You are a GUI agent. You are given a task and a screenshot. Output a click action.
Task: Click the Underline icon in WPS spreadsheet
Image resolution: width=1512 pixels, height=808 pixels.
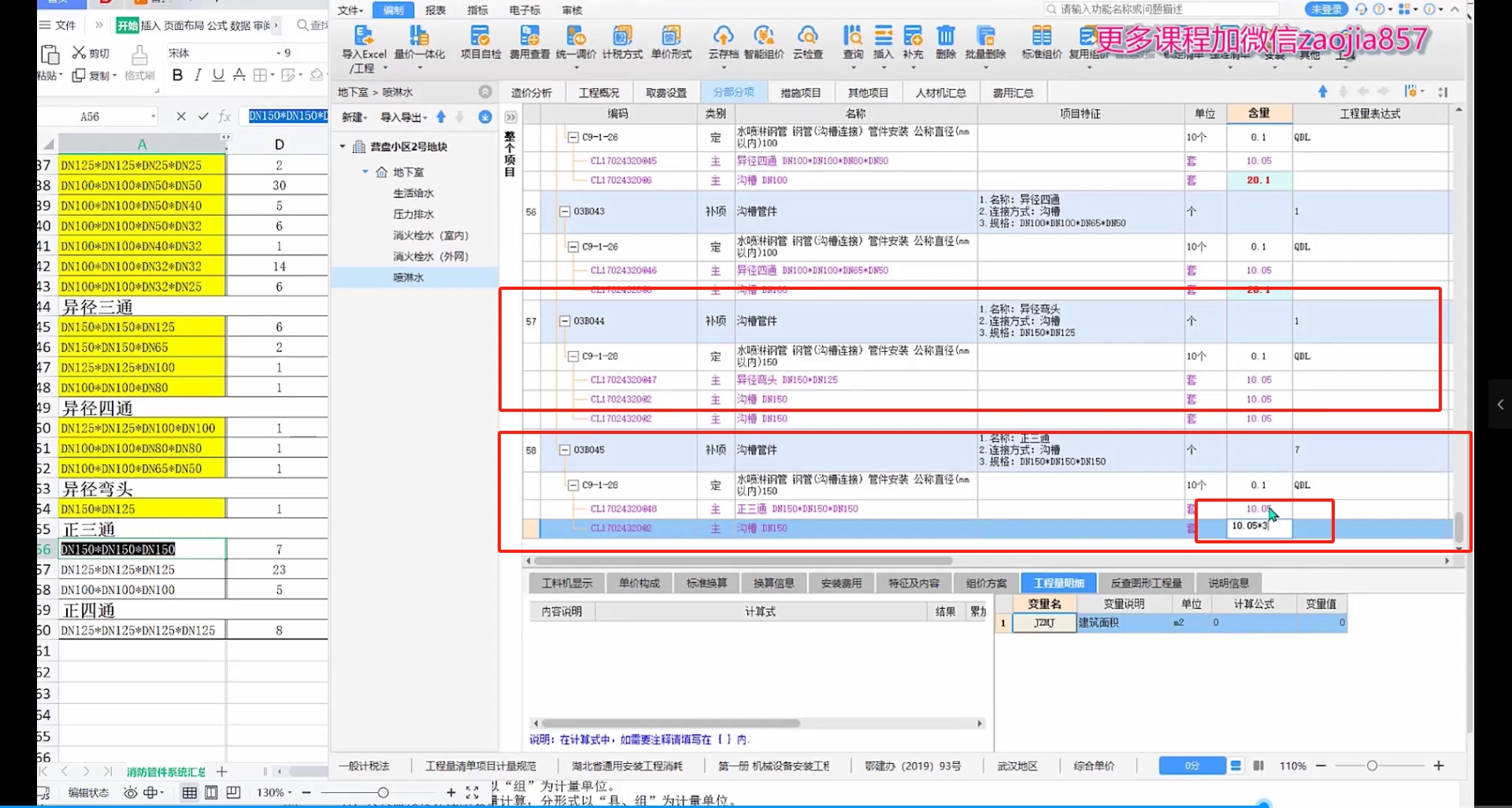218,75
